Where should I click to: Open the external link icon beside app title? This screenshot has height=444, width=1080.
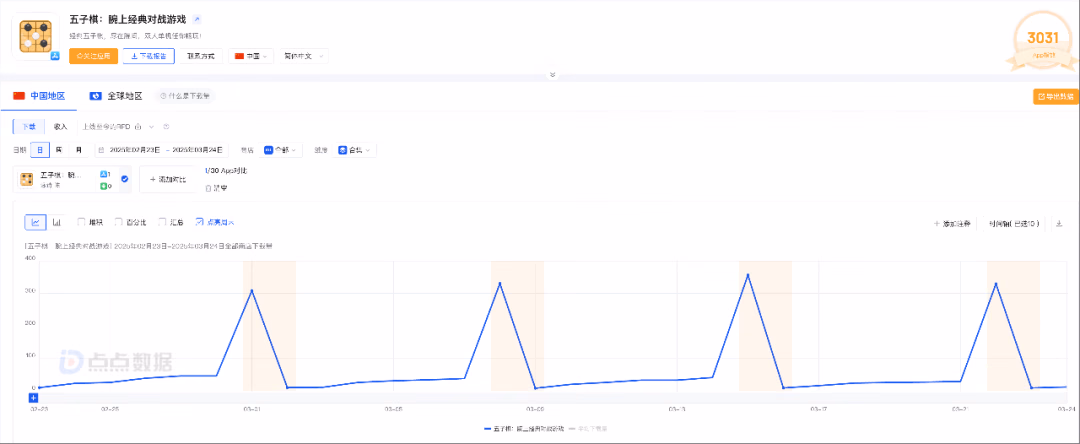point(197,19)
